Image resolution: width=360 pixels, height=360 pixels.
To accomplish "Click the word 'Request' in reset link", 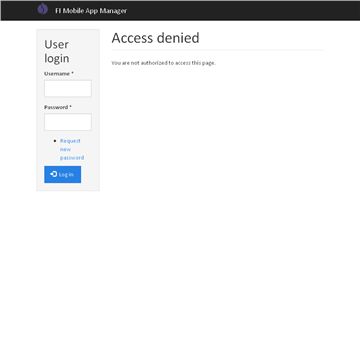I will click(70, 141).
